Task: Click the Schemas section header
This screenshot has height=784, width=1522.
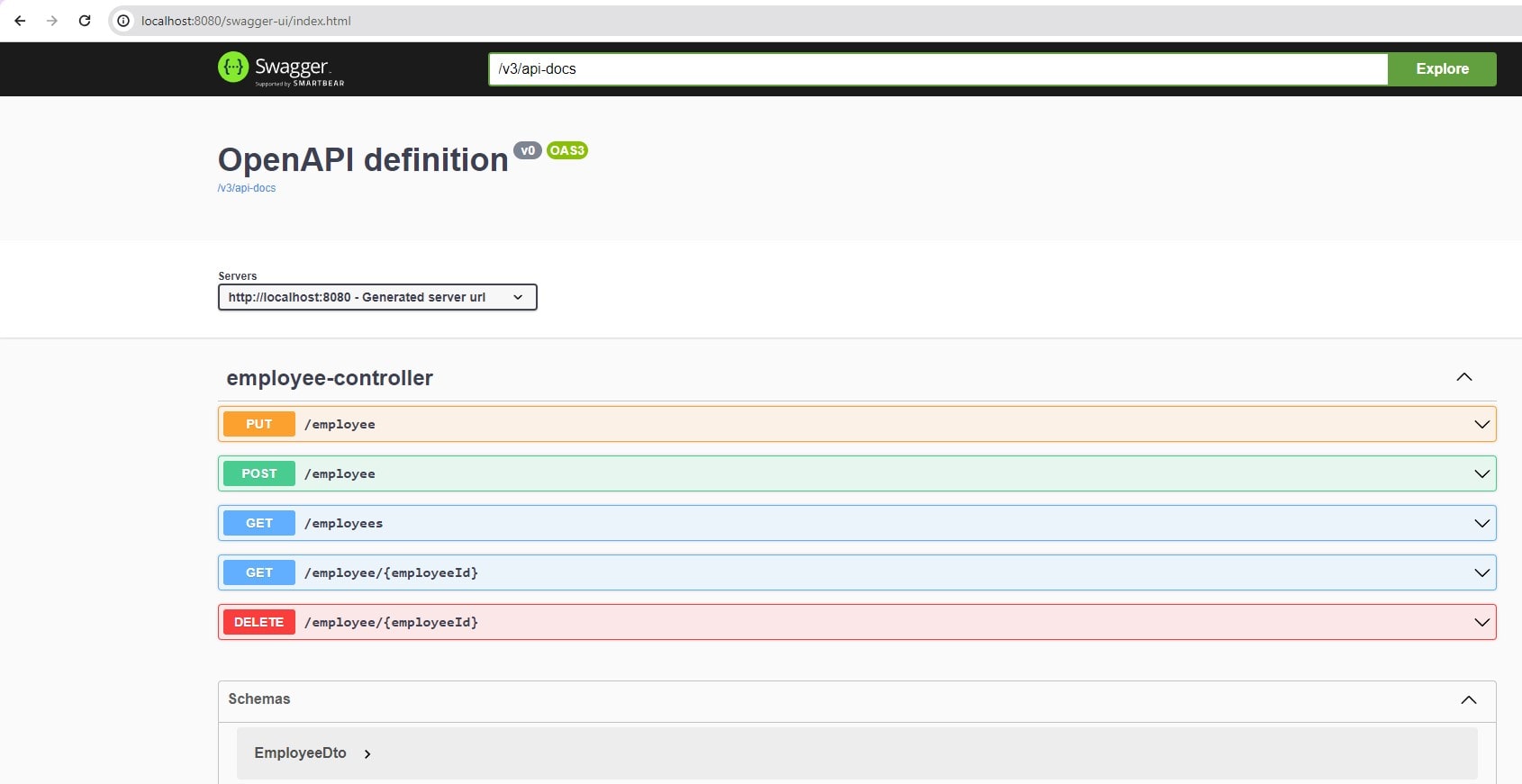Action: click(856, 700)
